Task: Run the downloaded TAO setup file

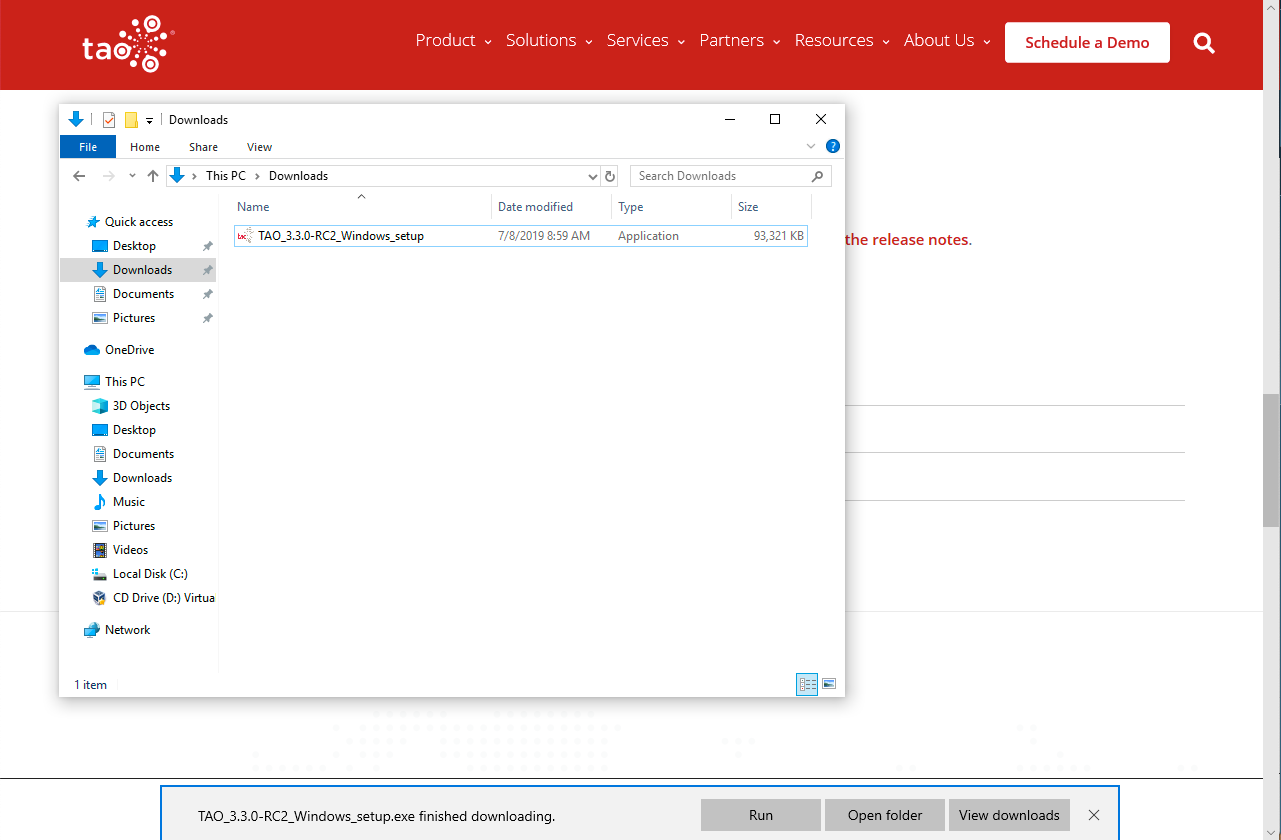Action: (760, 815)
